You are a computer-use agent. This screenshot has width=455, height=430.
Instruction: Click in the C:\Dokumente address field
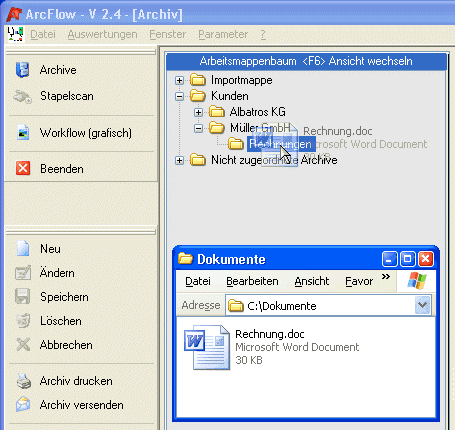[320, 305]
